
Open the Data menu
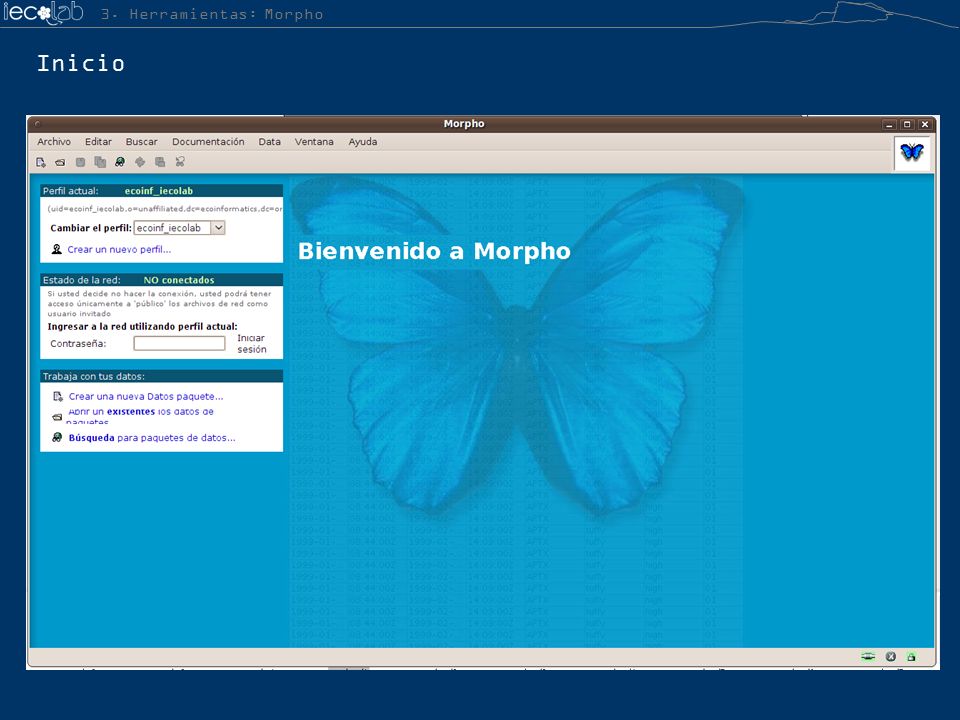[x=269, y=141]
